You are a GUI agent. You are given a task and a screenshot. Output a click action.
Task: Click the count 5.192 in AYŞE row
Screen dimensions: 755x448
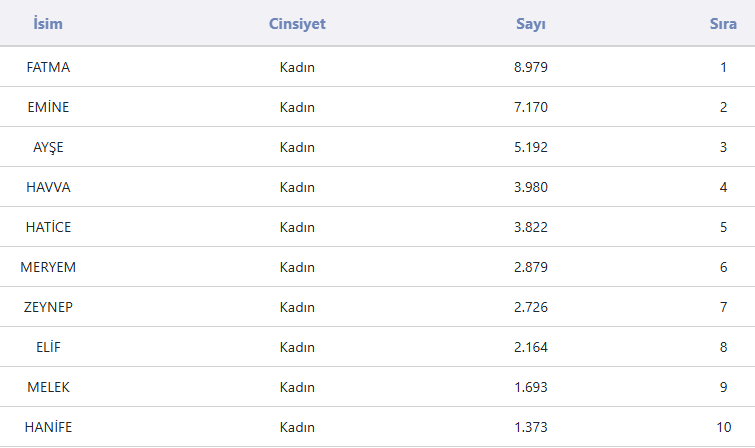point(530,147)
